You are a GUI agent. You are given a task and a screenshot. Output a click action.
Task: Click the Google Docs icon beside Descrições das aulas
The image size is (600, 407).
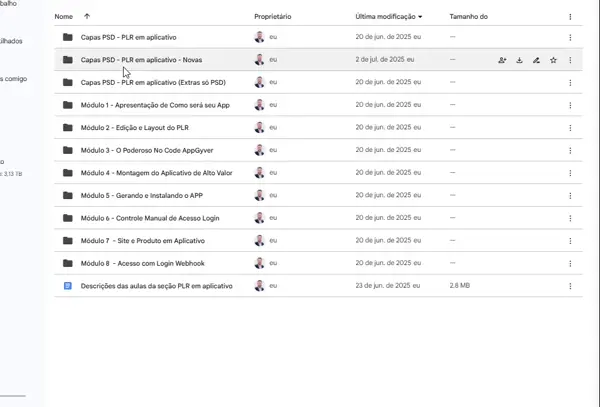pyautogui.click(x=68, y=286)
